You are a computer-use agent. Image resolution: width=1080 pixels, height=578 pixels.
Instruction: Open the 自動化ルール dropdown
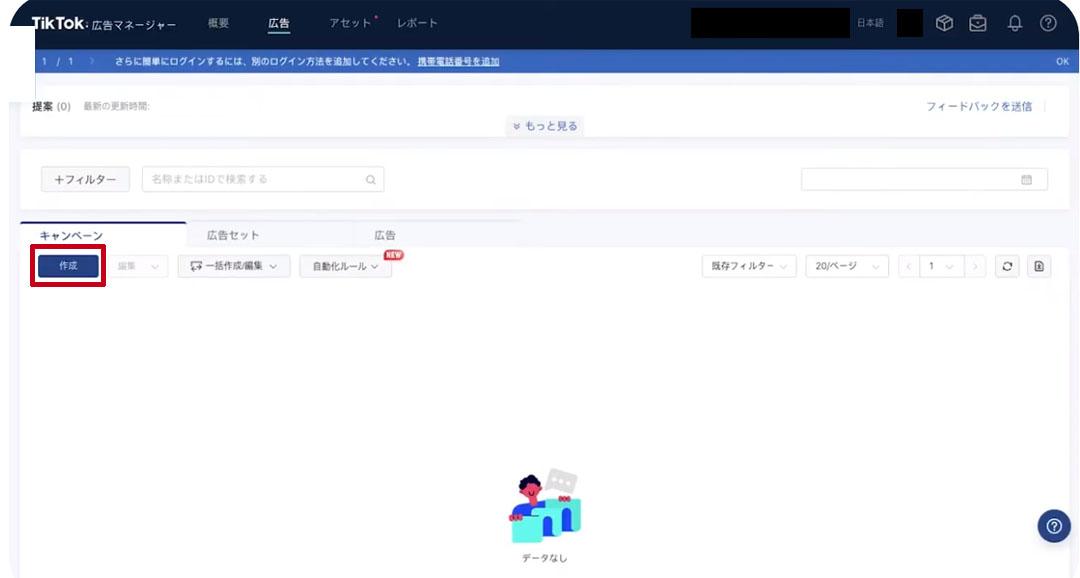344,266
